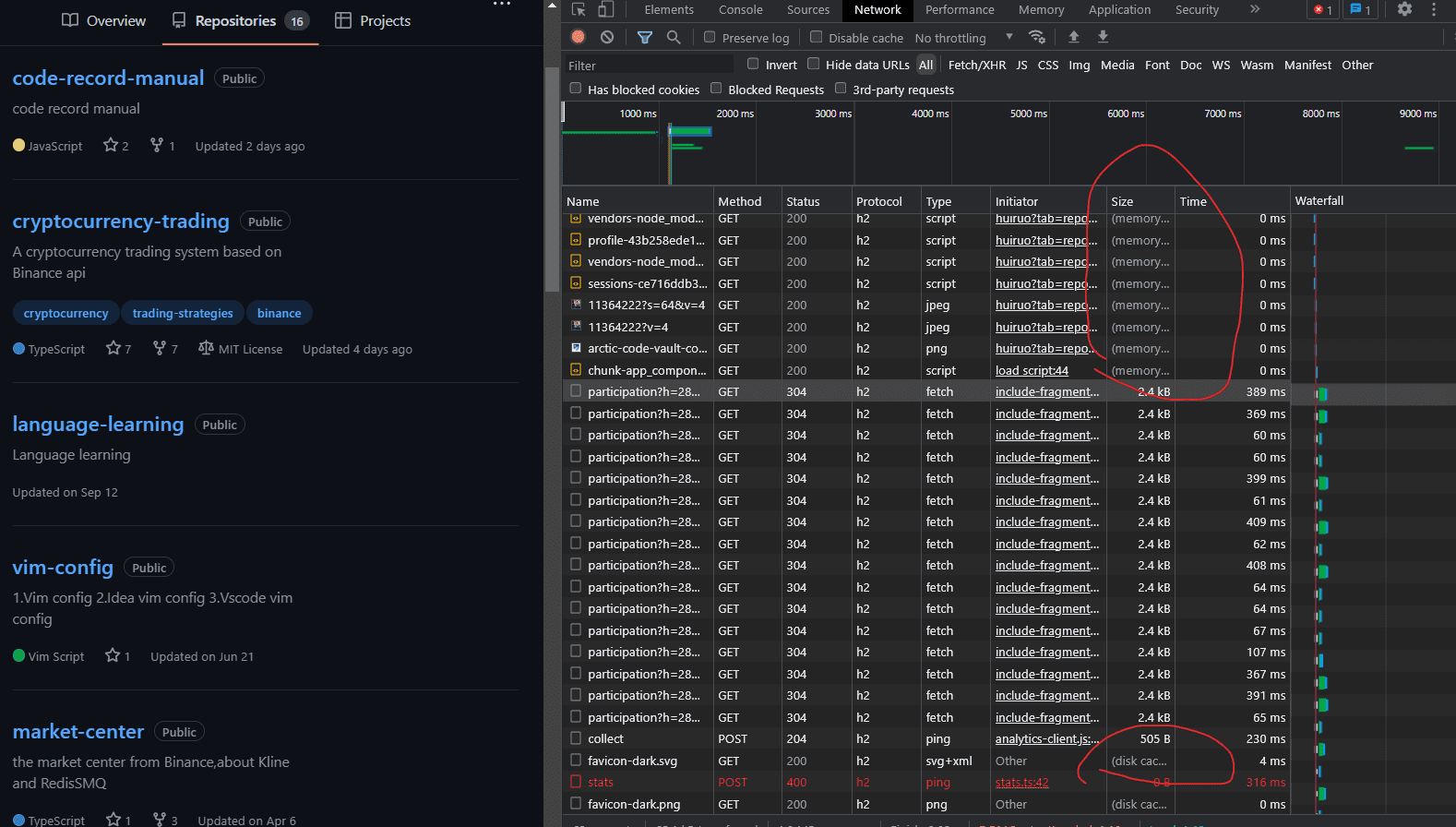Stop recording network log

tap(579, 37)
